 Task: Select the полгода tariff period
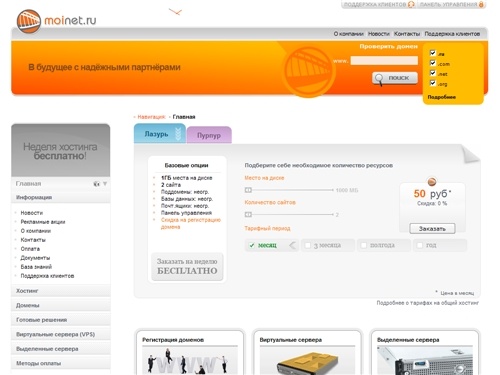click(x=383, y=245)
